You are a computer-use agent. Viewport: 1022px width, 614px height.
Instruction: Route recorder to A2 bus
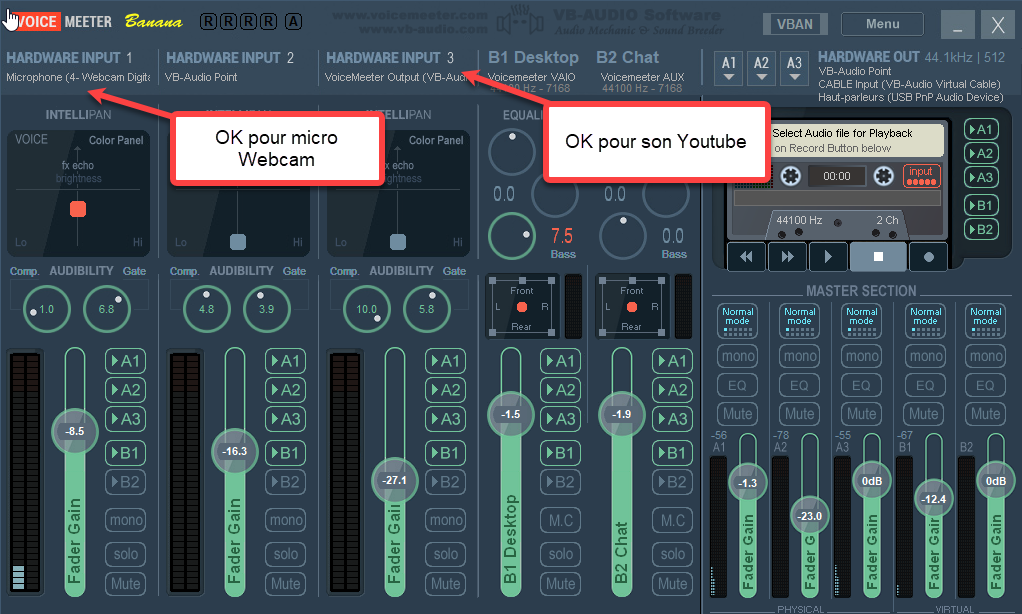tap(981, 153)
